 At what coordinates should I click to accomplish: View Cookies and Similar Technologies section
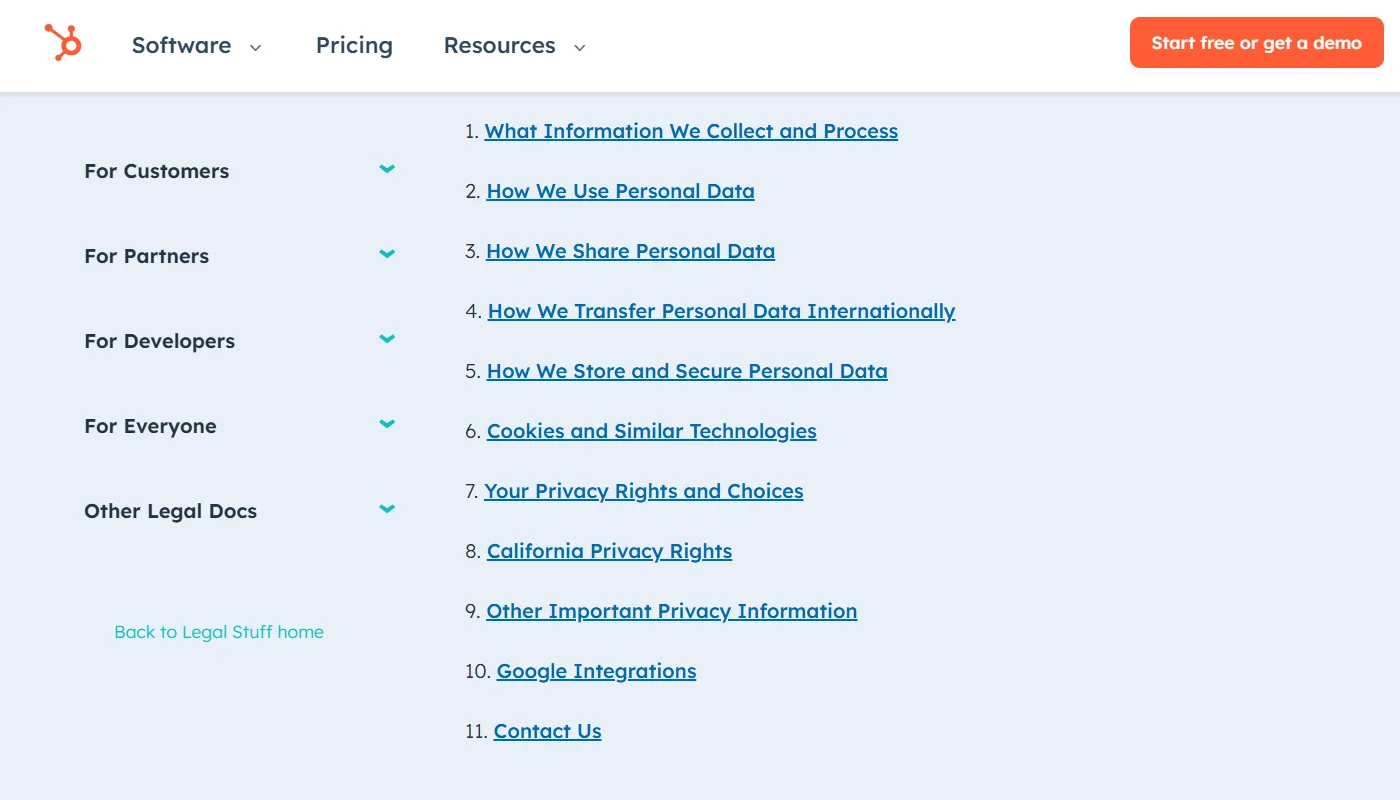(651, 431)
